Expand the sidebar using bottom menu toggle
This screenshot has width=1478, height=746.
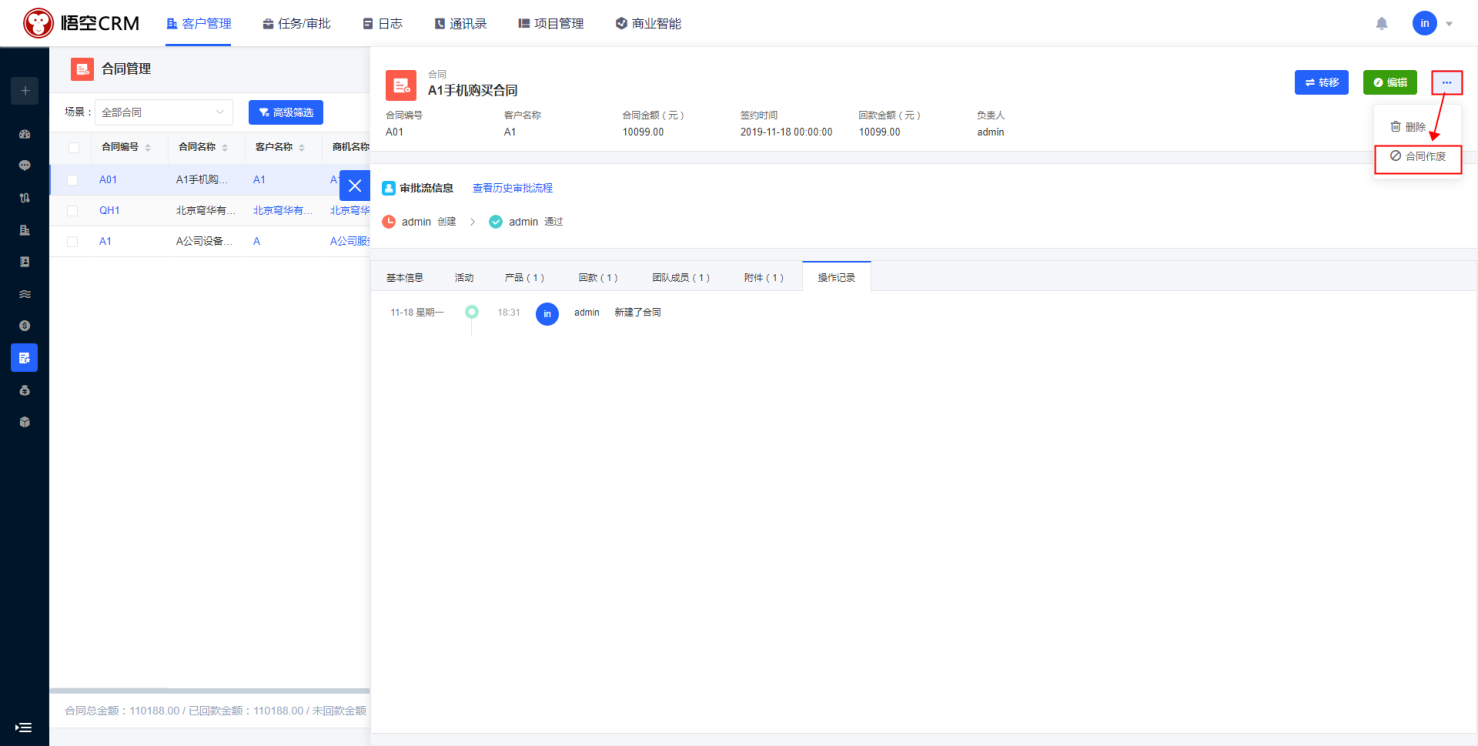click(24, 727)
